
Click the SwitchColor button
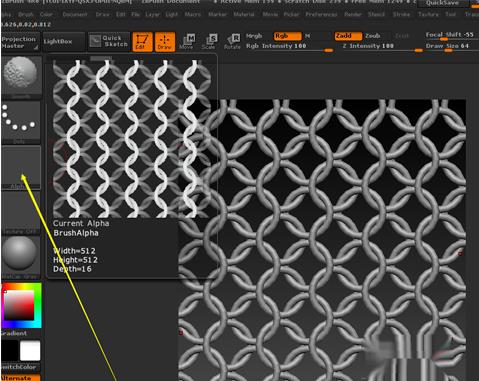click(20, 367)
